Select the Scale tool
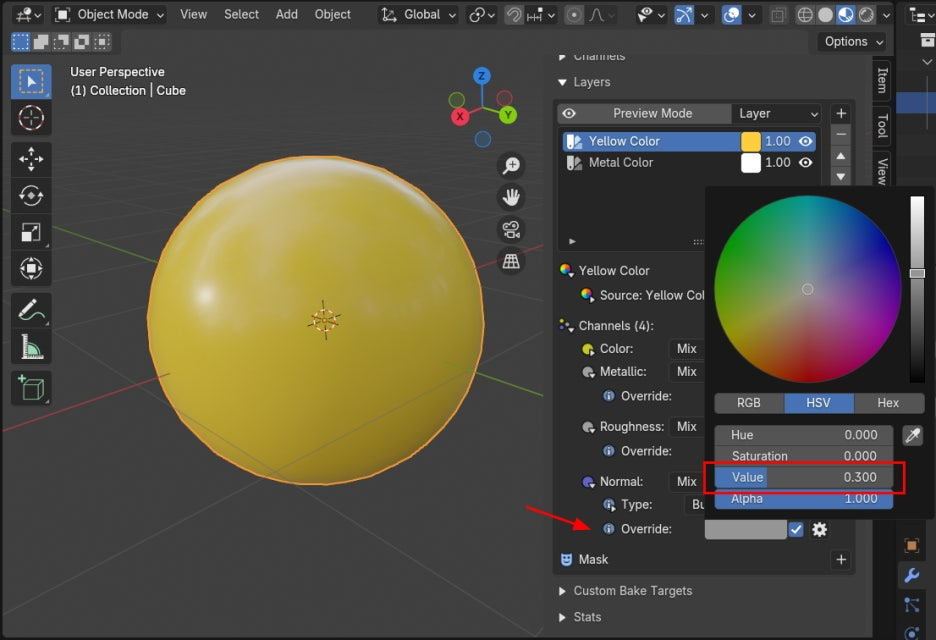The image size is (936, 640). pyautogui.click(x=31, y=232)
